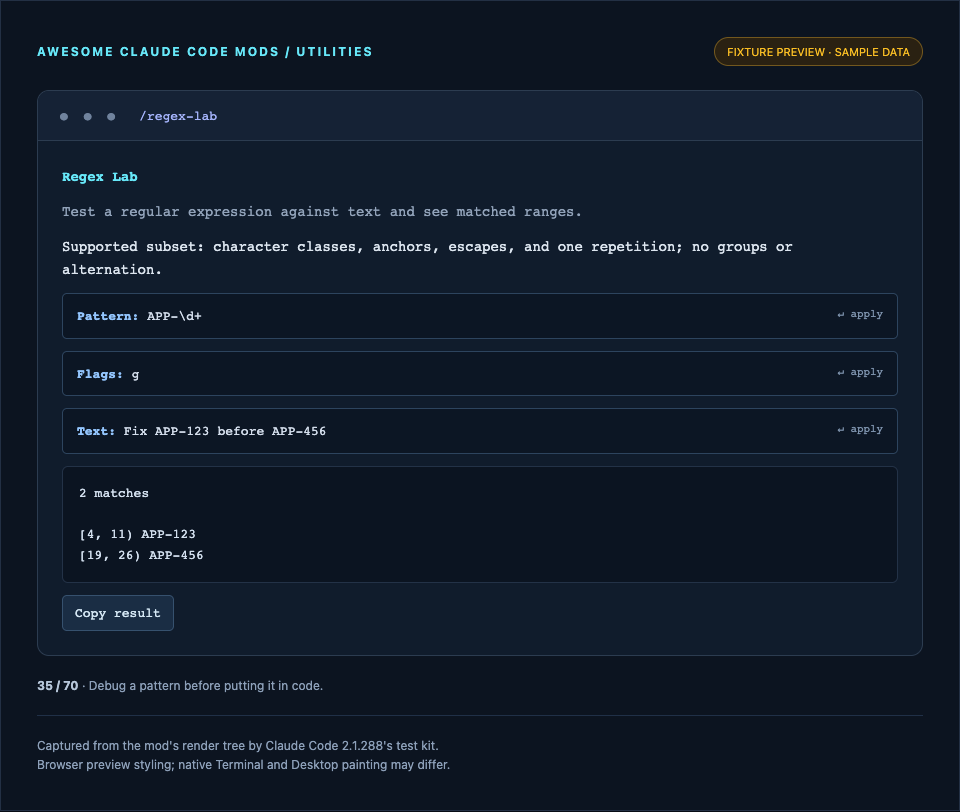The width and height of the screenshot is (960, 812).
Task: Click the '35 / 70' counter text
Action: coord(58,686)
